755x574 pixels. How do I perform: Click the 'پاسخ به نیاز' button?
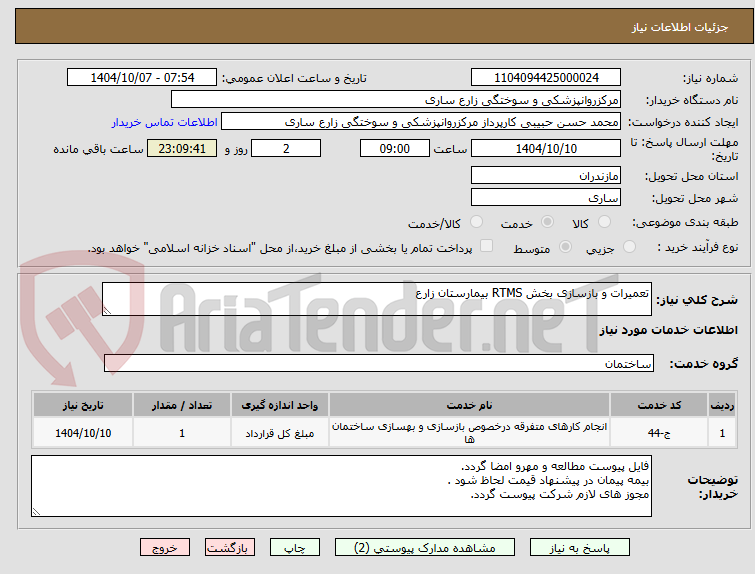coord(580,548)
